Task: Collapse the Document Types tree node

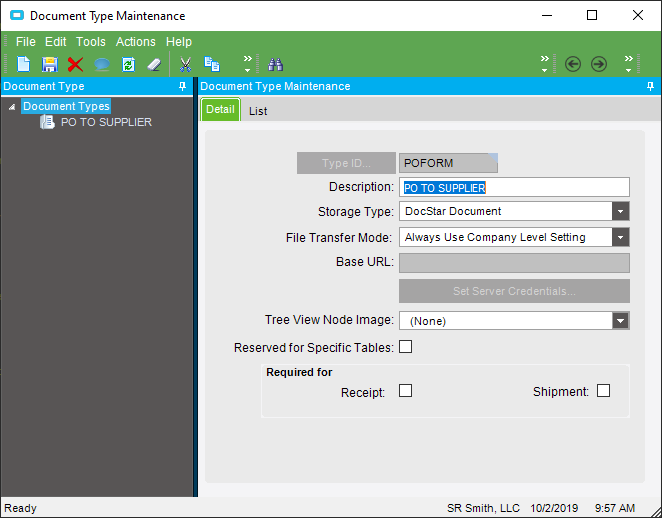Action: point(12,107)
